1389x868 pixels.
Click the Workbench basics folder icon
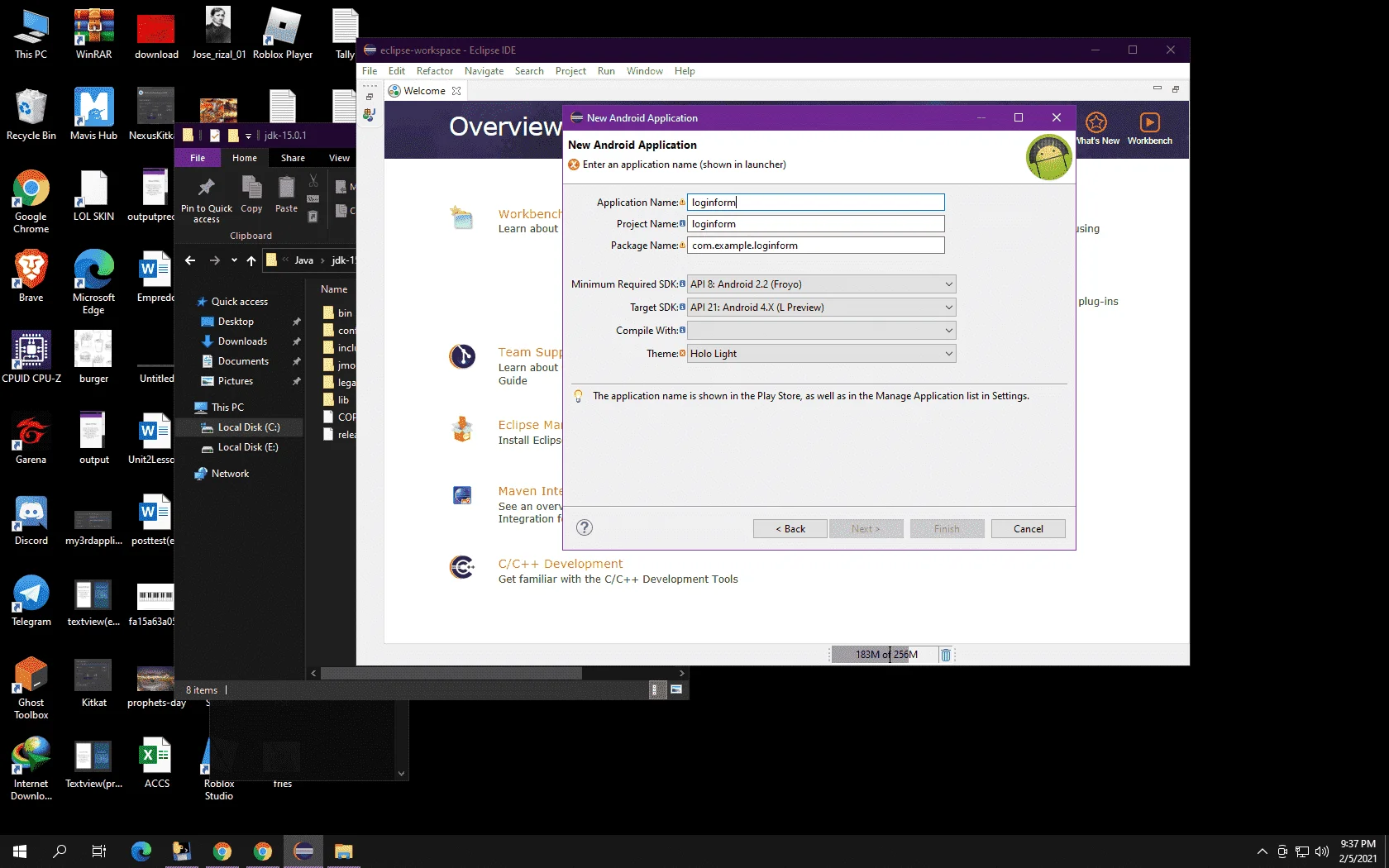click(462, 218)
